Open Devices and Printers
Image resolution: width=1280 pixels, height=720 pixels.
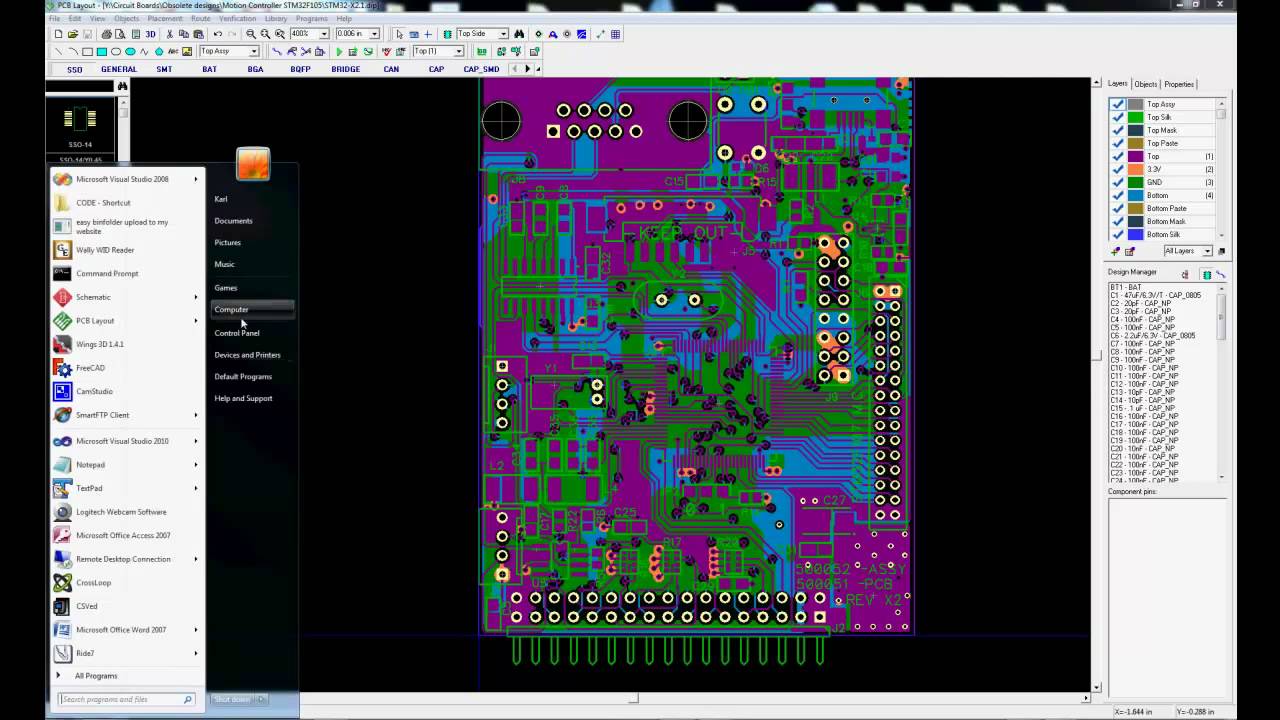pos(247,355)
